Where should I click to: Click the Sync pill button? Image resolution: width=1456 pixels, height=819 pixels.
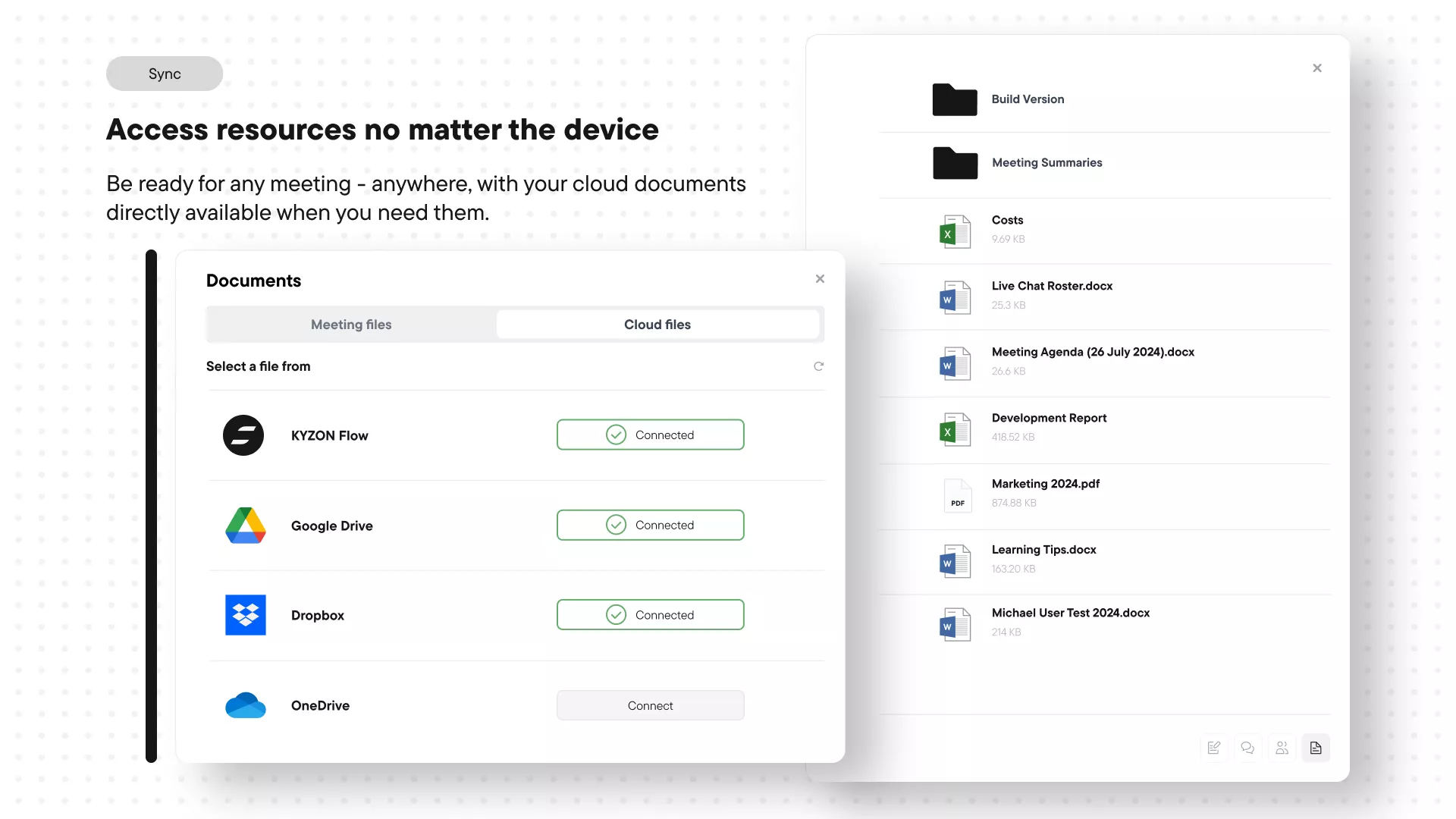point(165,74)
